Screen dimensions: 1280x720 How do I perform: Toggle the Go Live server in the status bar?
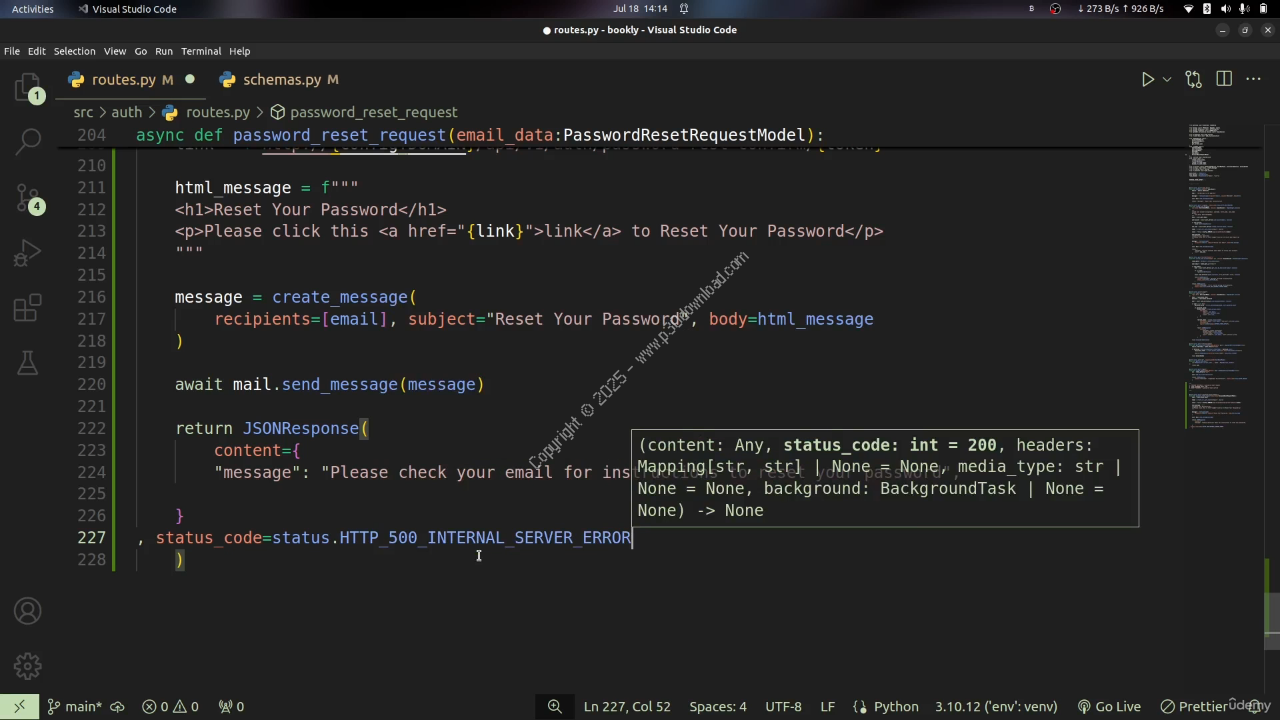pyautogui.click(x=1108, y=706)
